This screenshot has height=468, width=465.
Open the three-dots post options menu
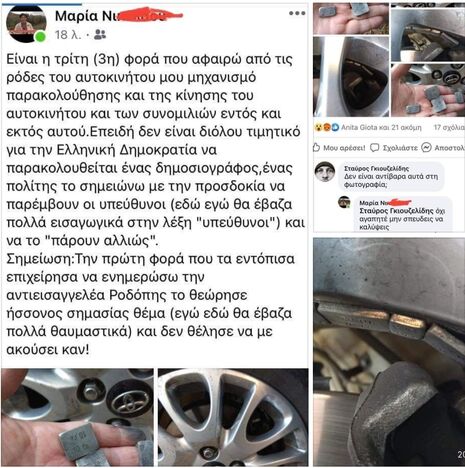(297, 13)
